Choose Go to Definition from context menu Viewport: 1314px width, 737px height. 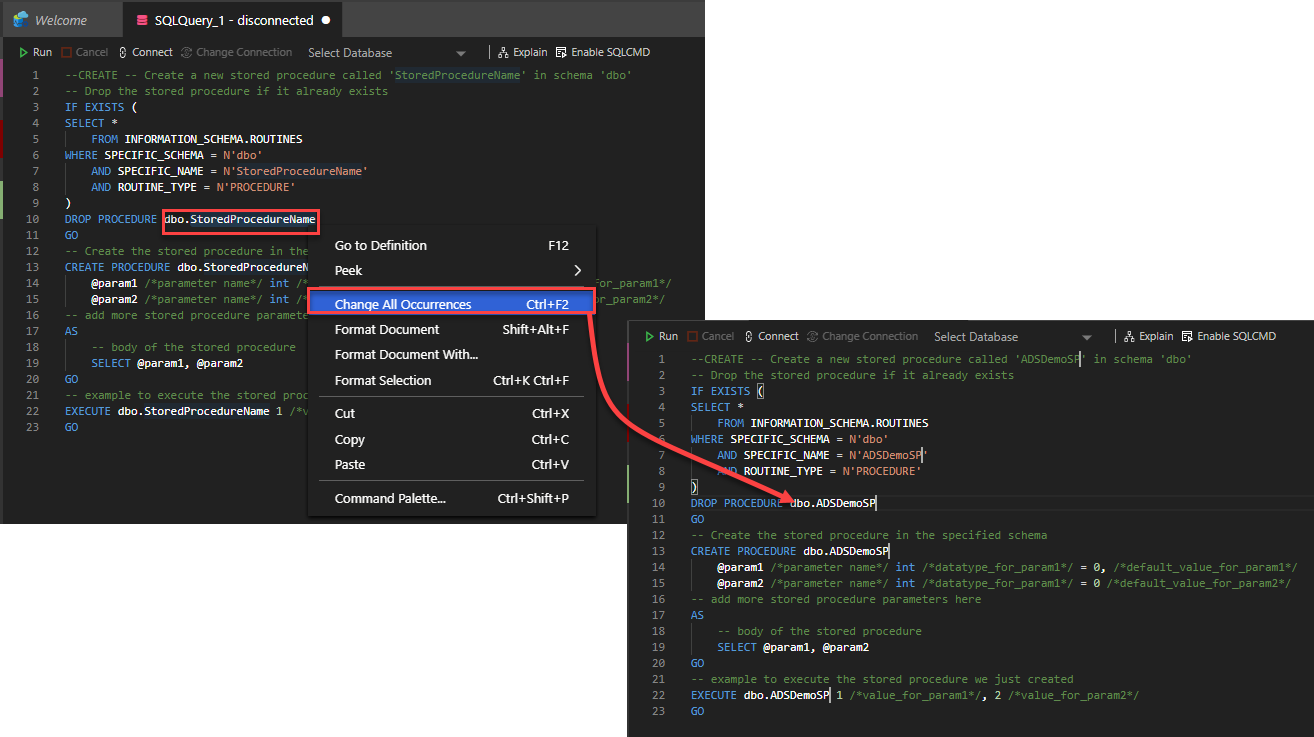point(381,245)
